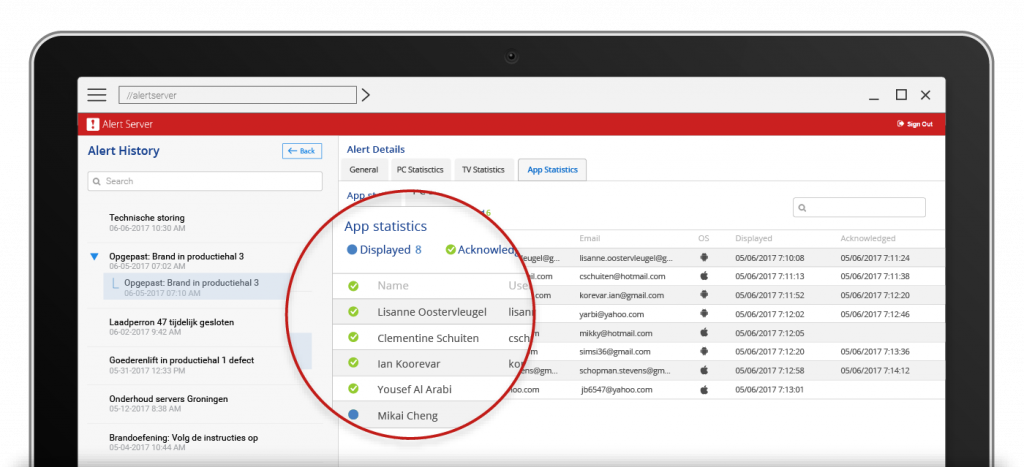This screenshot has height=467, width=1024.
Task: Open the PC Statistics tab
Action: tap(420, 170)
